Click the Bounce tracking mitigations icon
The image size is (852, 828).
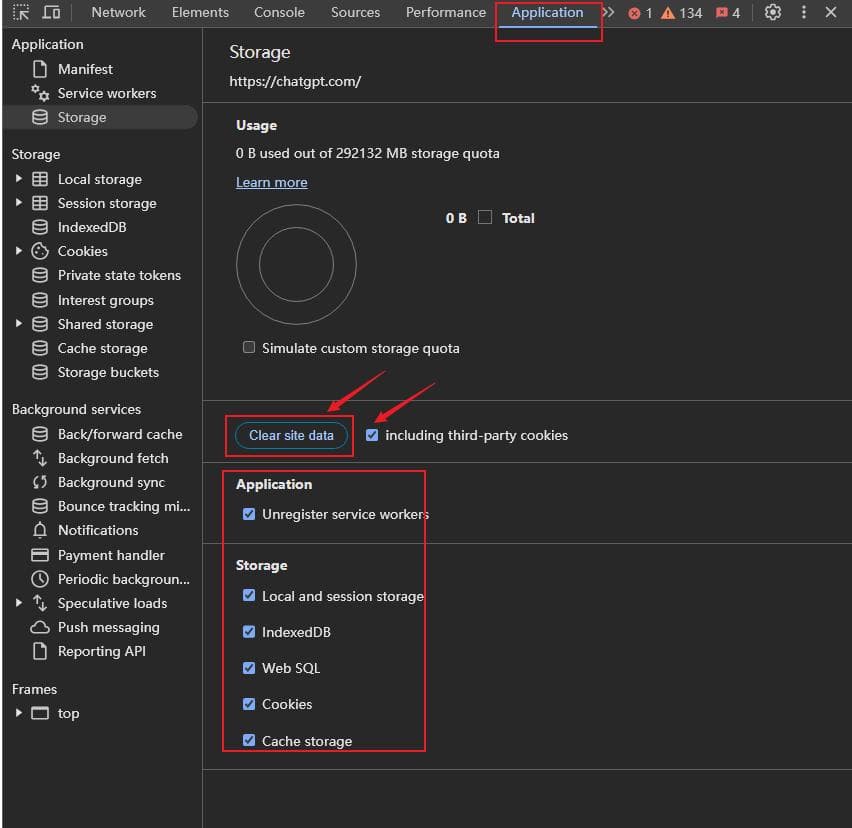(40, 506)
